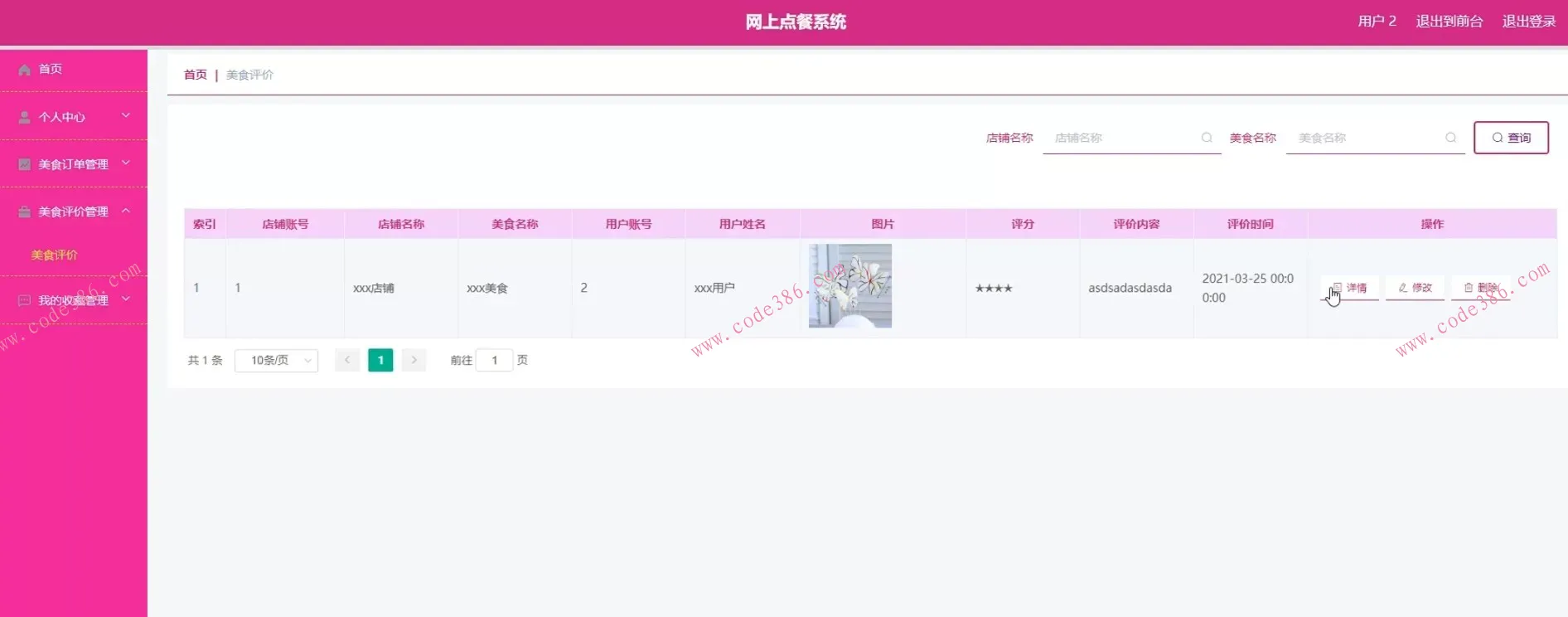Expand the 个人中心 chevron

click(126, 115)
